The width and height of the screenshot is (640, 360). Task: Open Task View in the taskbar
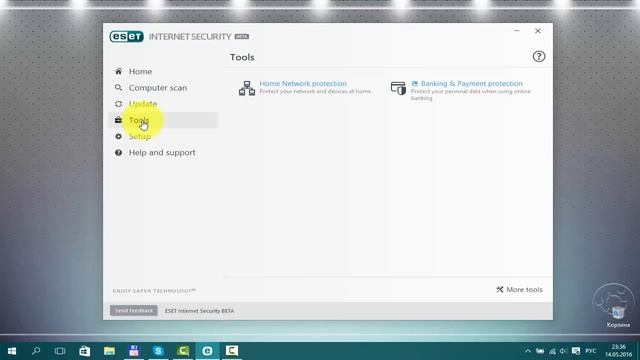pyautogui.click(x=60, y=351)
